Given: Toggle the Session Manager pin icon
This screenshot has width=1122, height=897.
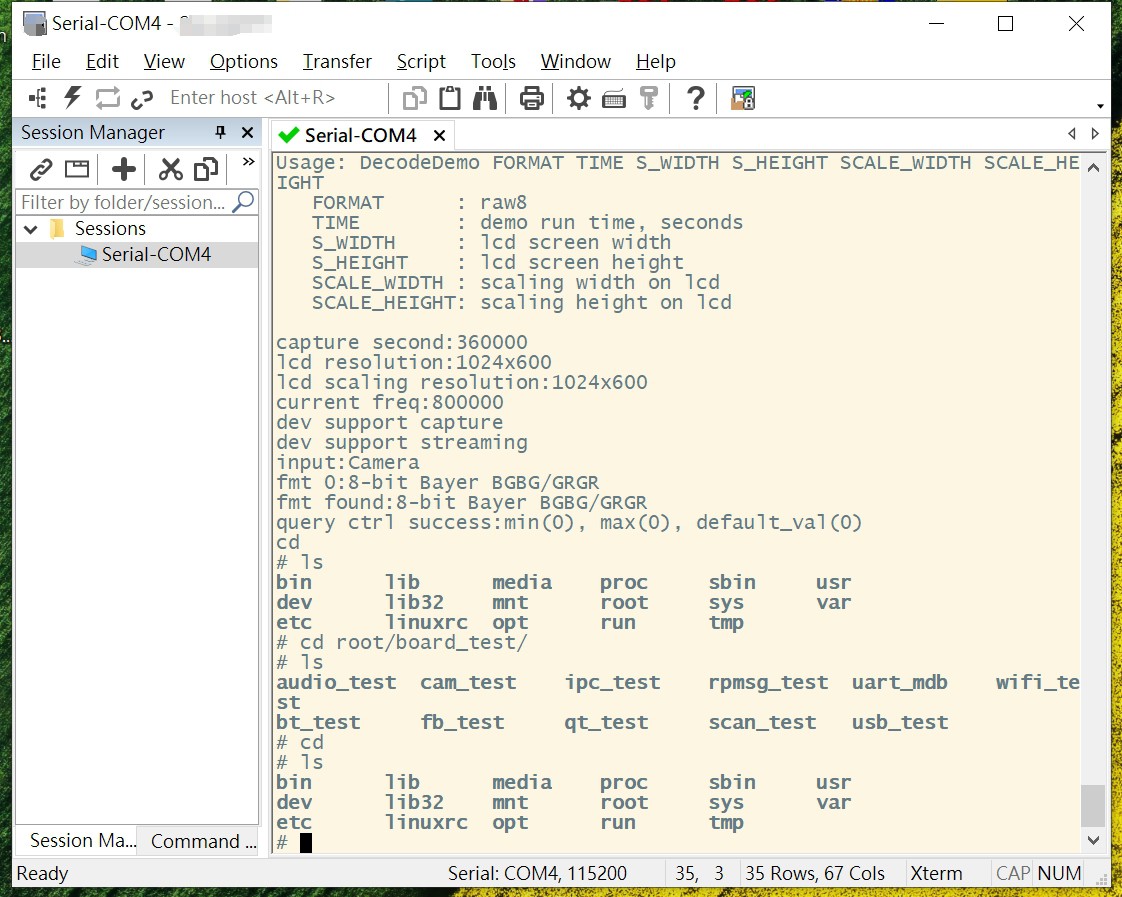Looking at the screenshot, I should (x=221, y=133).
